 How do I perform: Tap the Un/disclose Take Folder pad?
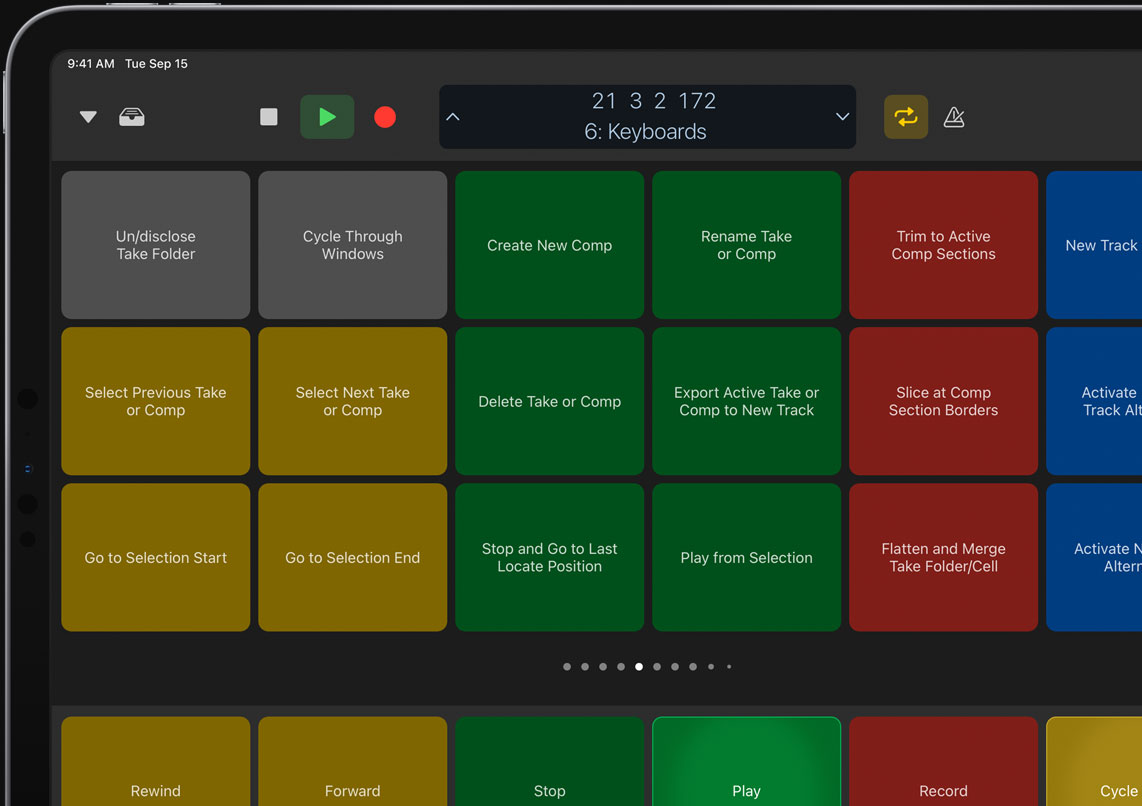[156, 245]
